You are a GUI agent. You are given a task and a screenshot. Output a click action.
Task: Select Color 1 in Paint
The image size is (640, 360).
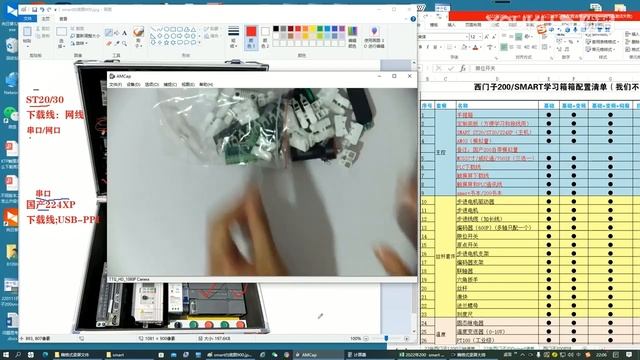pos(251,37)
